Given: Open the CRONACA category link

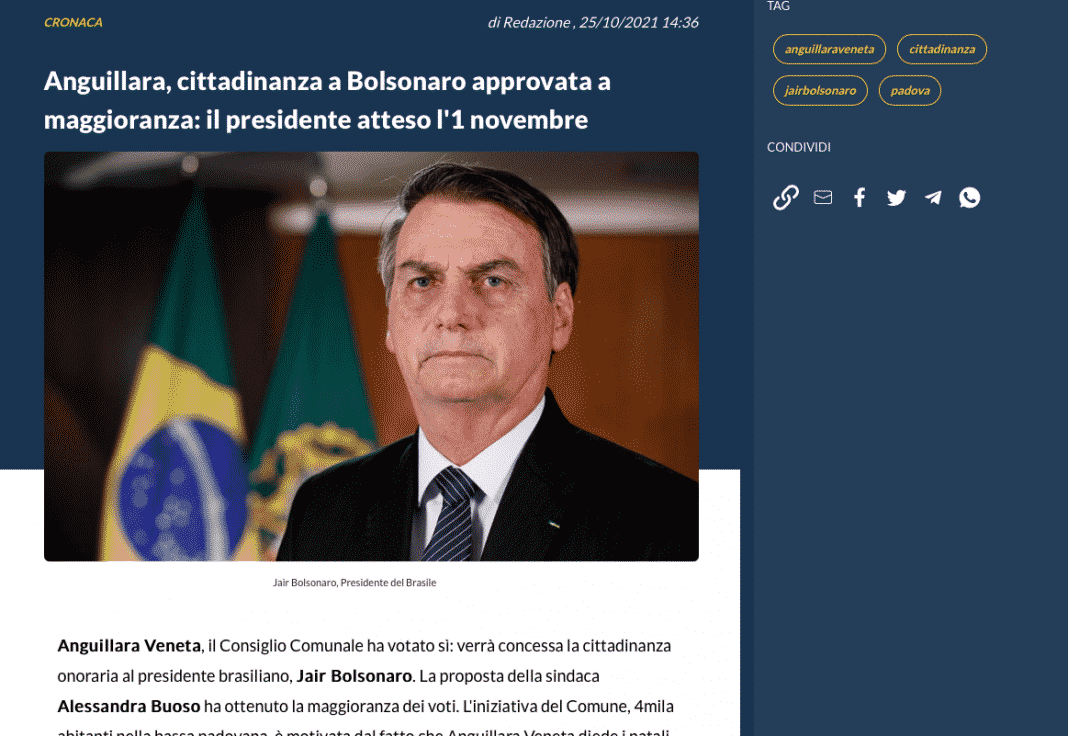Looking at the screenshot, I should tap(74, 22).
